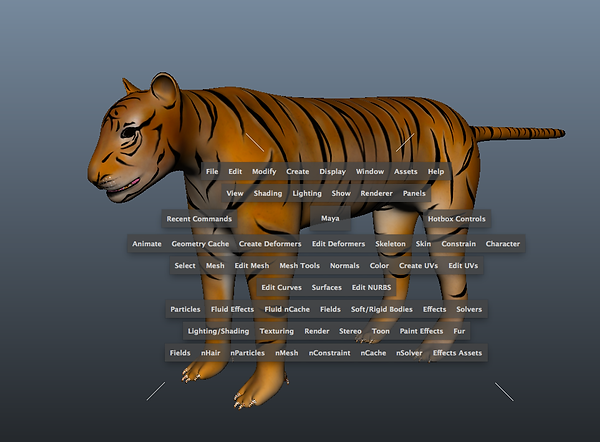Open the Edit Deformers menu
600x442 pixels.
pyautogui.click(x=338, y=244)
